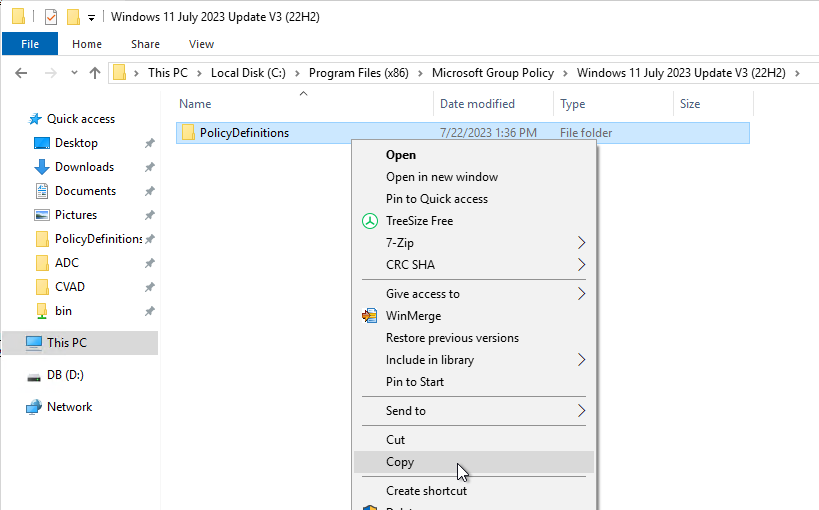Image resolution: width=819 pixels, height=510 pixels.
Task: Select the PolicyDefinitions folder icon in file list
Action: pos(188,133)
